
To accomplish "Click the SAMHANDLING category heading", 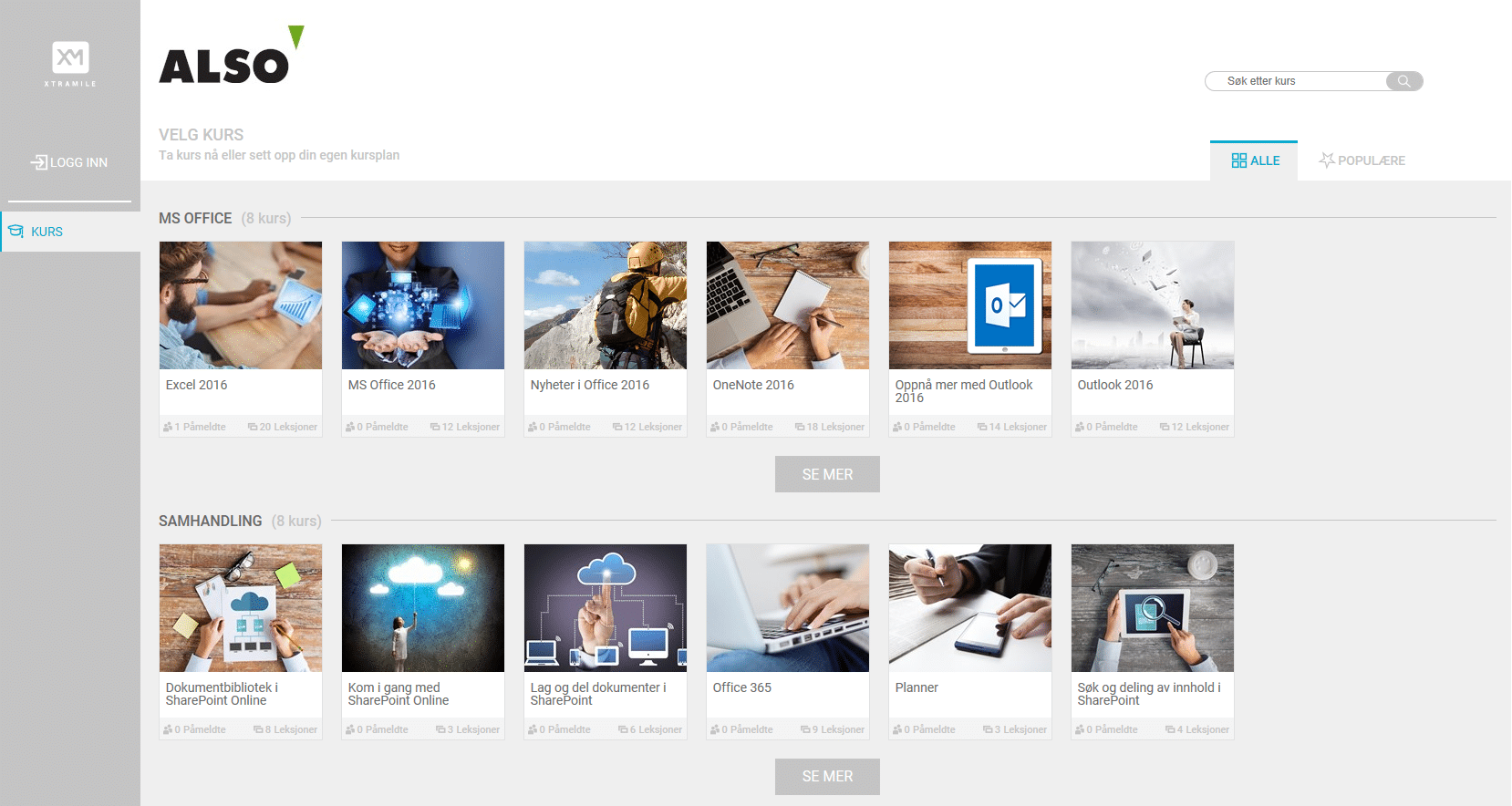I will (211, 521).
